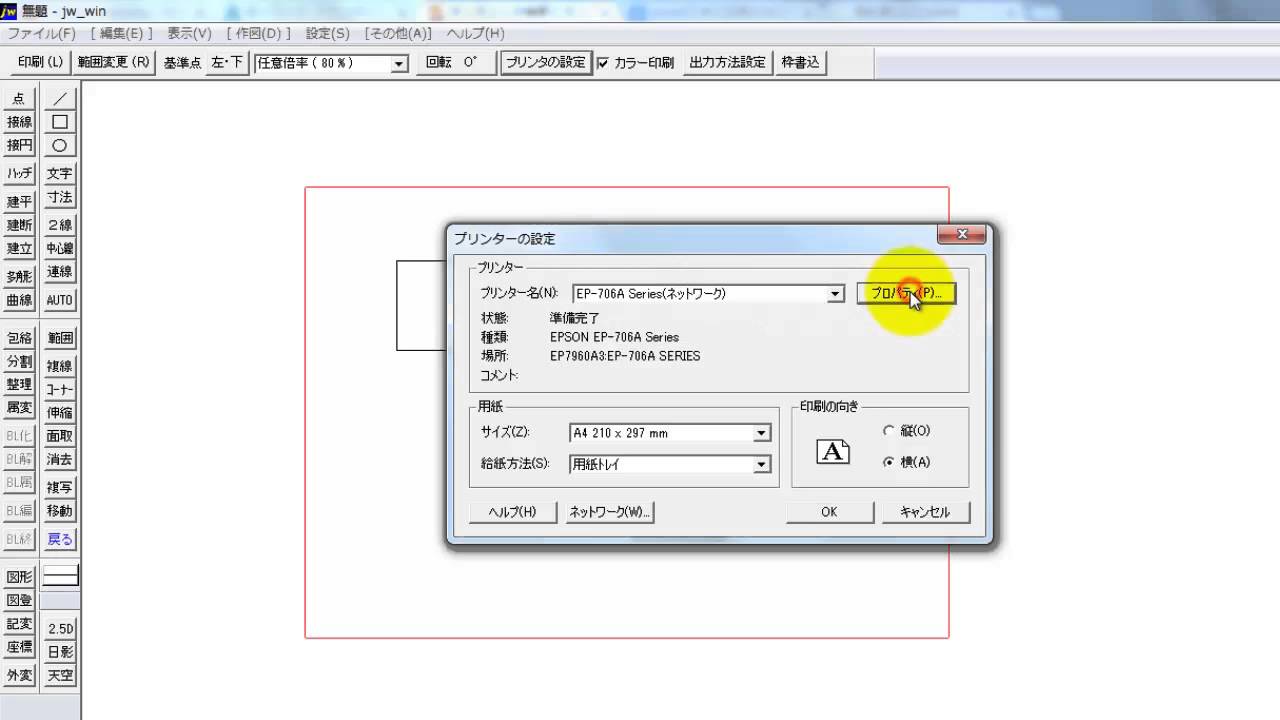The width and height of the screenshot is (1280, 720).
Task: Select the 面取 chamfer tool
Action: pos(60,436)
